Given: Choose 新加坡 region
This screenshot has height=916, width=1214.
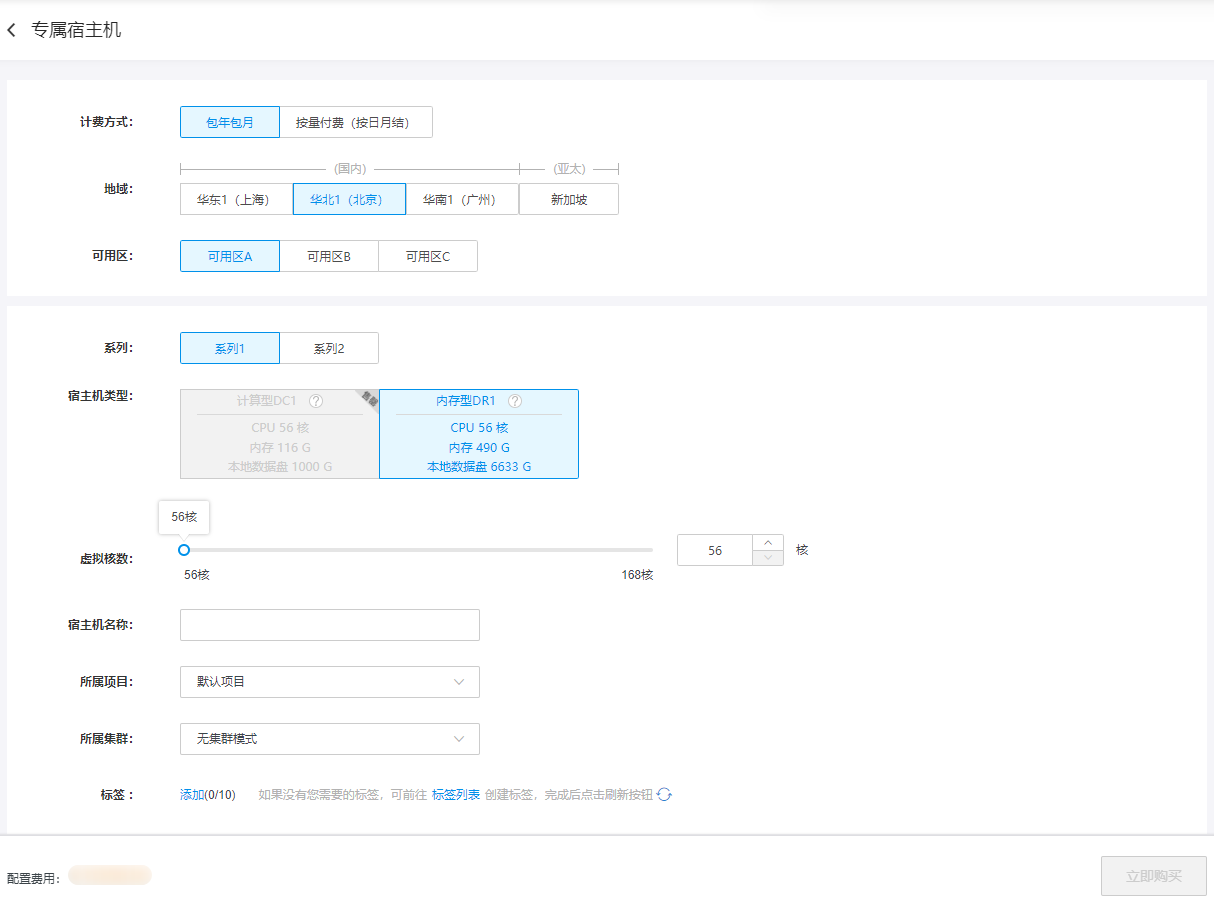Looking at the screenshot, I should coord(569,199).
